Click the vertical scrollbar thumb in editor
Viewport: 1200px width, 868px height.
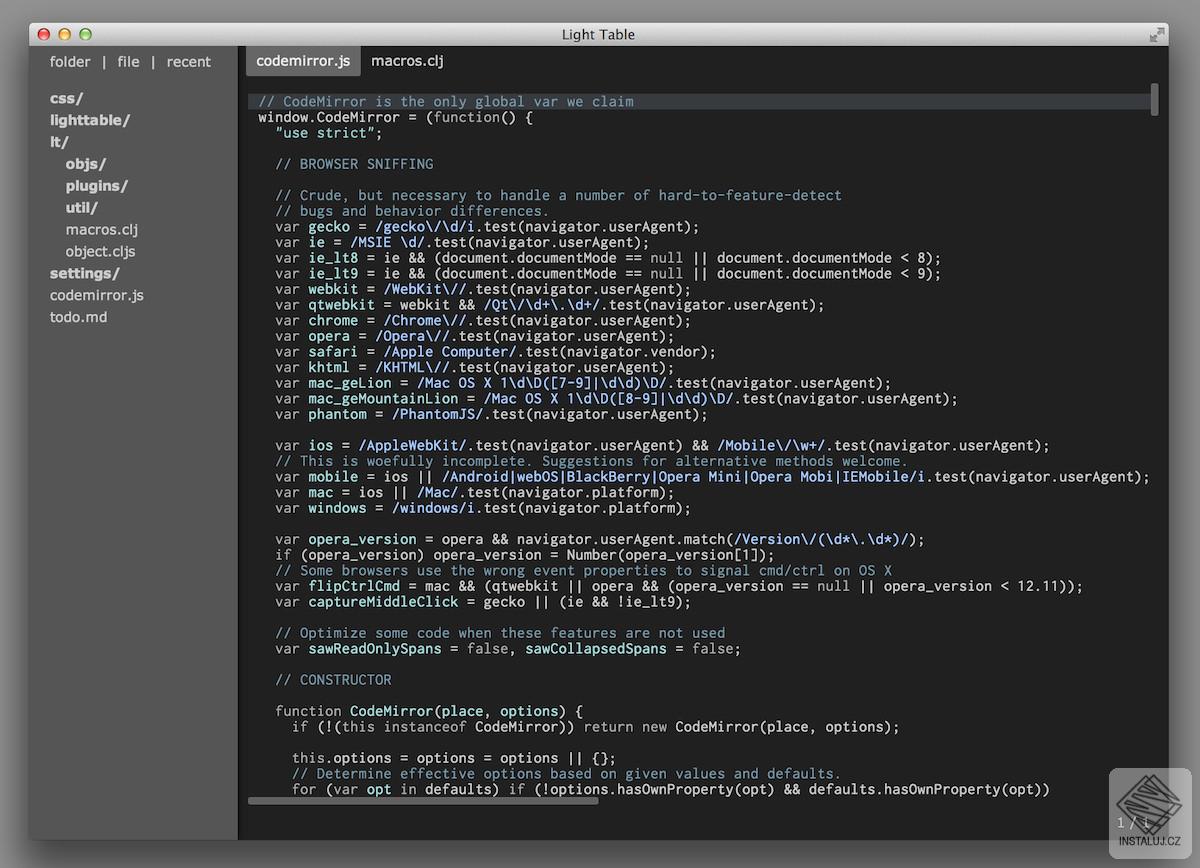[1155, 99]
